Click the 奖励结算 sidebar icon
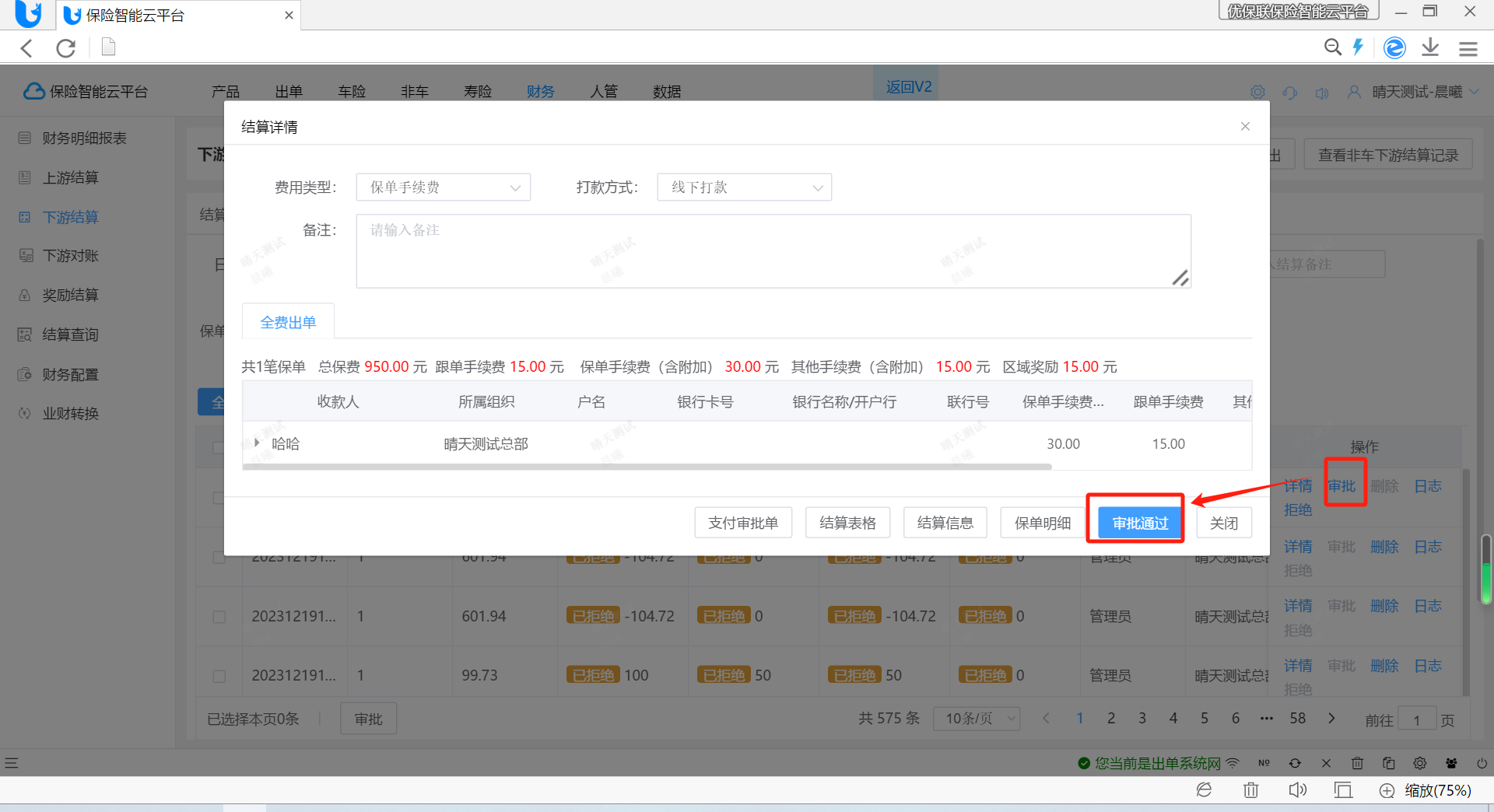 tap(25, 296)
